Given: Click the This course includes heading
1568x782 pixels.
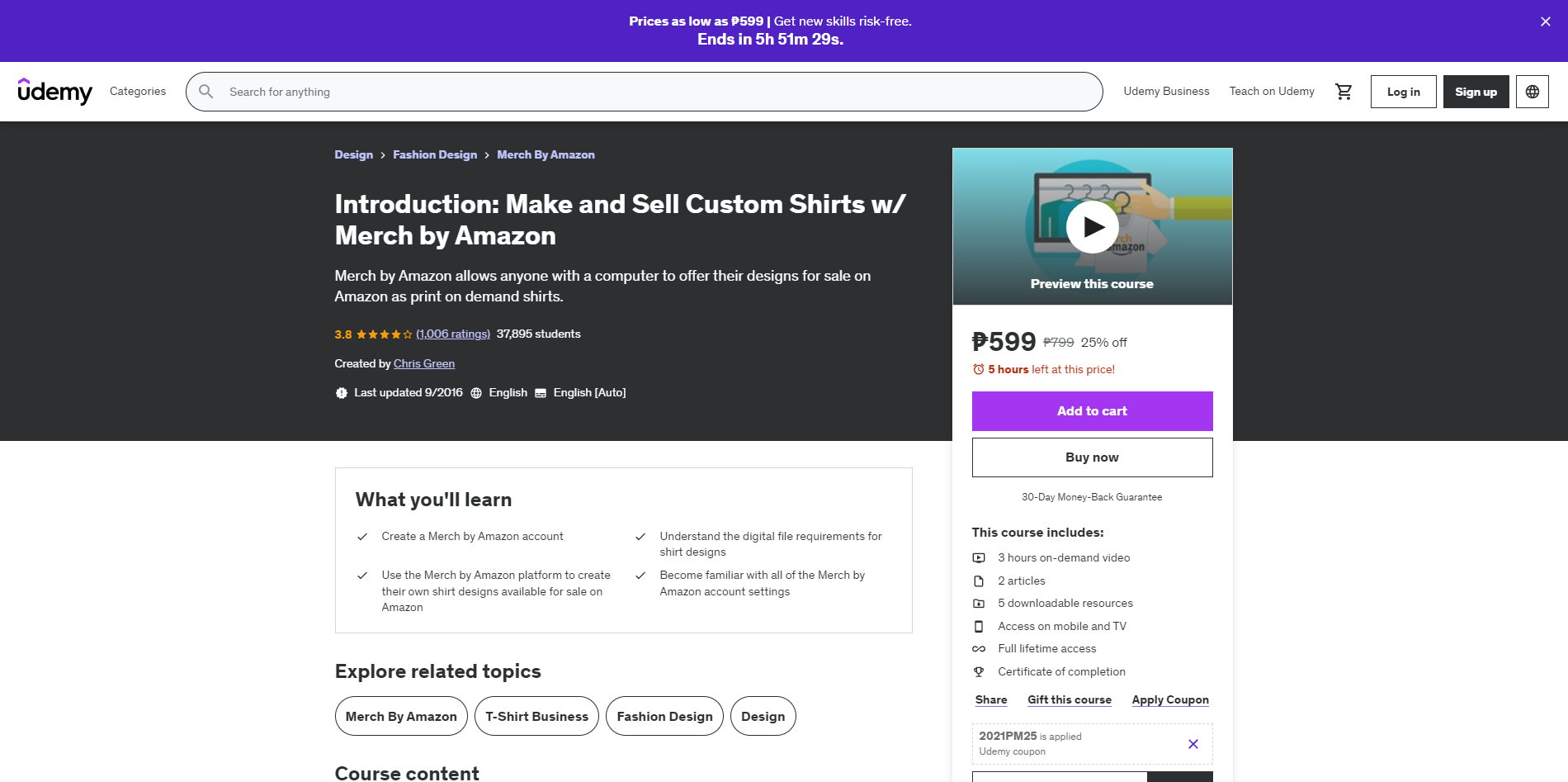Looking at the screenshot, I should 1037,533.
